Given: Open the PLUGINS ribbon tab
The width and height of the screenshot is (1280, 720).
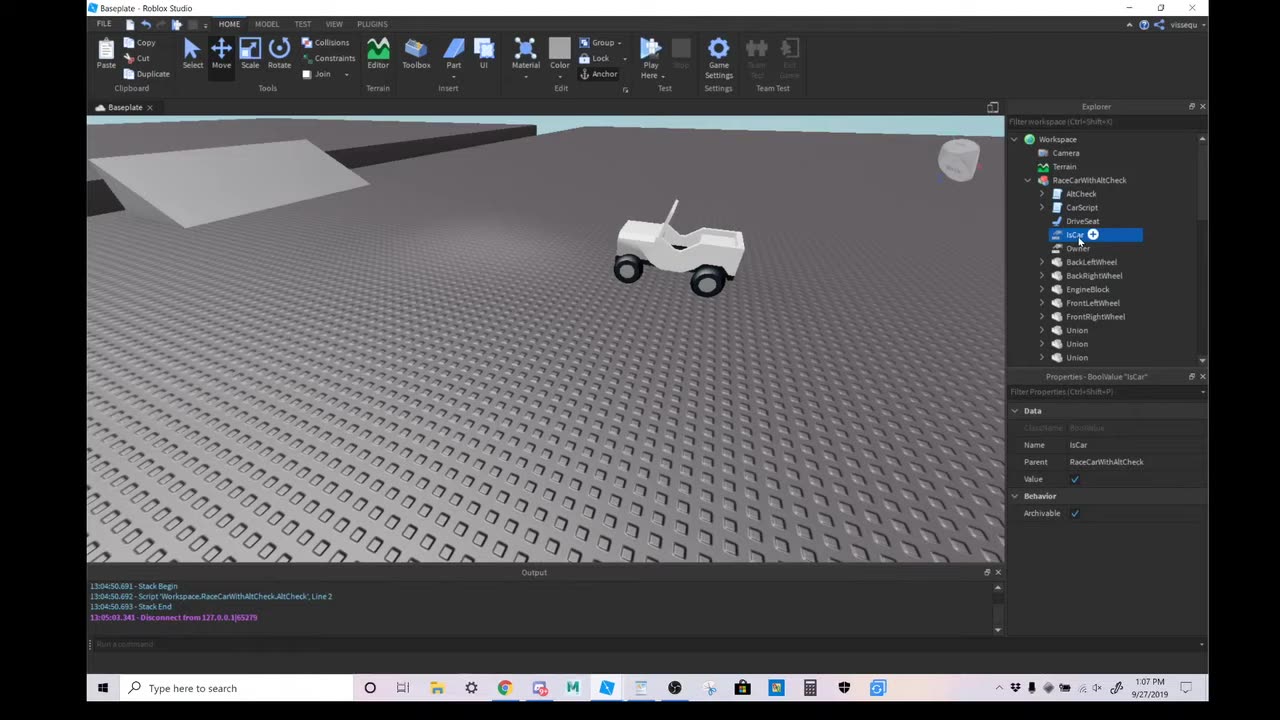Looking at the screenshot, I should 371,24.
